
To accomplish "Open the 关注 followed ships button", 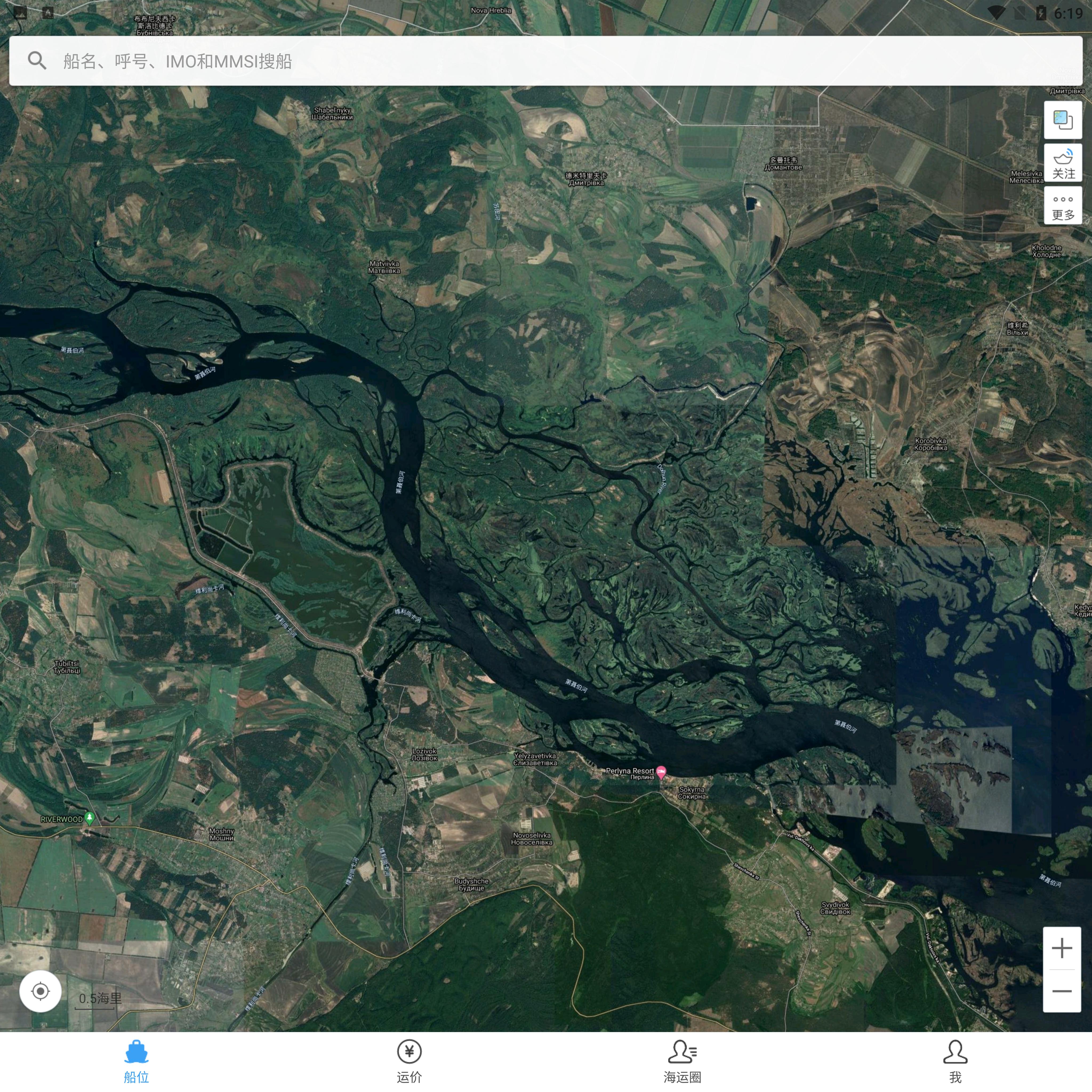I will coord(1063,163).
